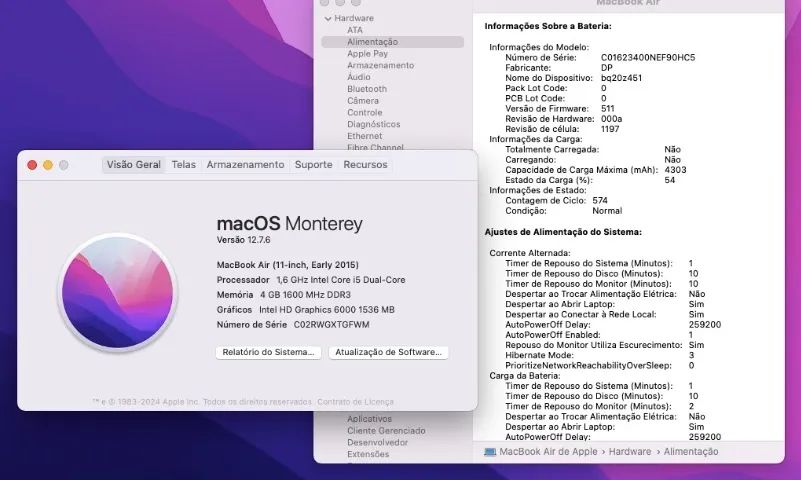
Task: Click Versão 12.7.6 text
Action: [x=243, y=240]
